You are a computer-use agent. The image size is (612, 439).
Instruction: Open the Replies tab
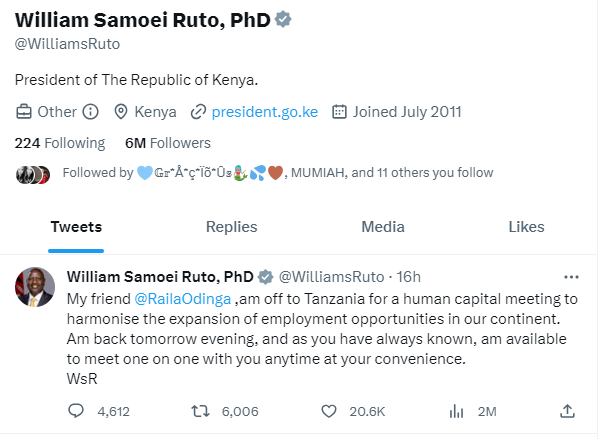click(x=231, y=227)
